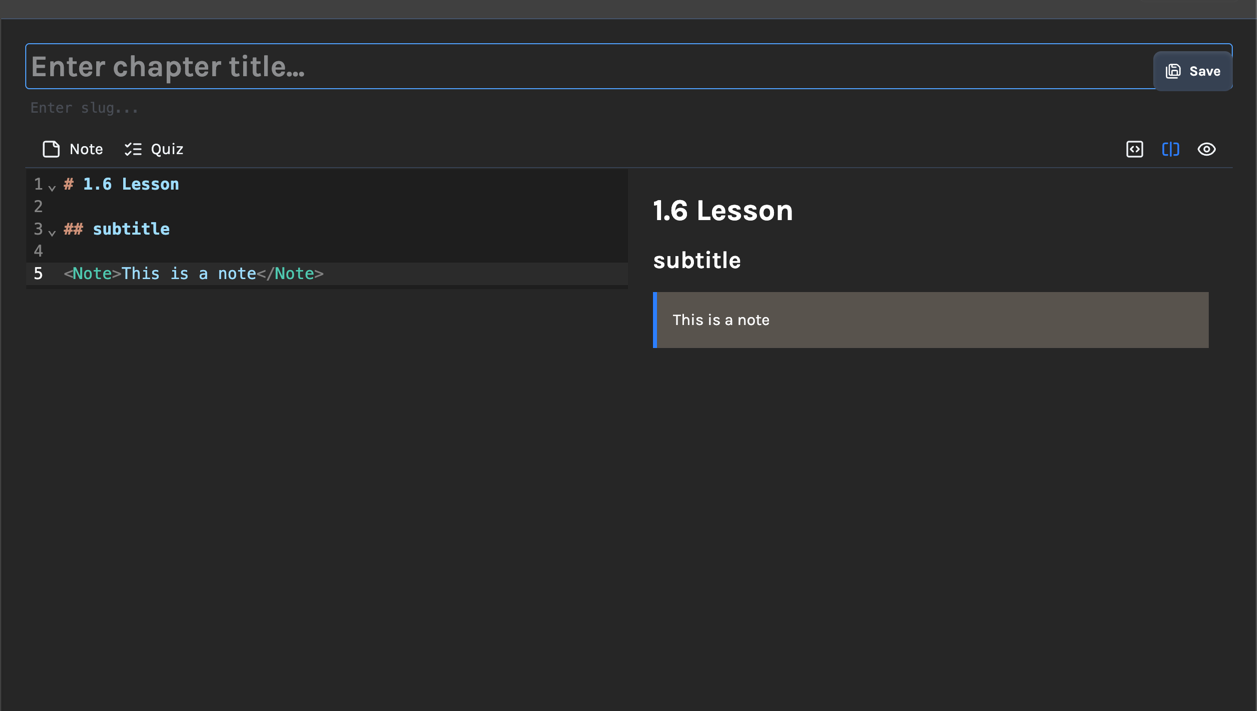The width and height of the screenshot is (1257, 711).
Task: Click line number 5 in gutter
Action: (38, 274)
